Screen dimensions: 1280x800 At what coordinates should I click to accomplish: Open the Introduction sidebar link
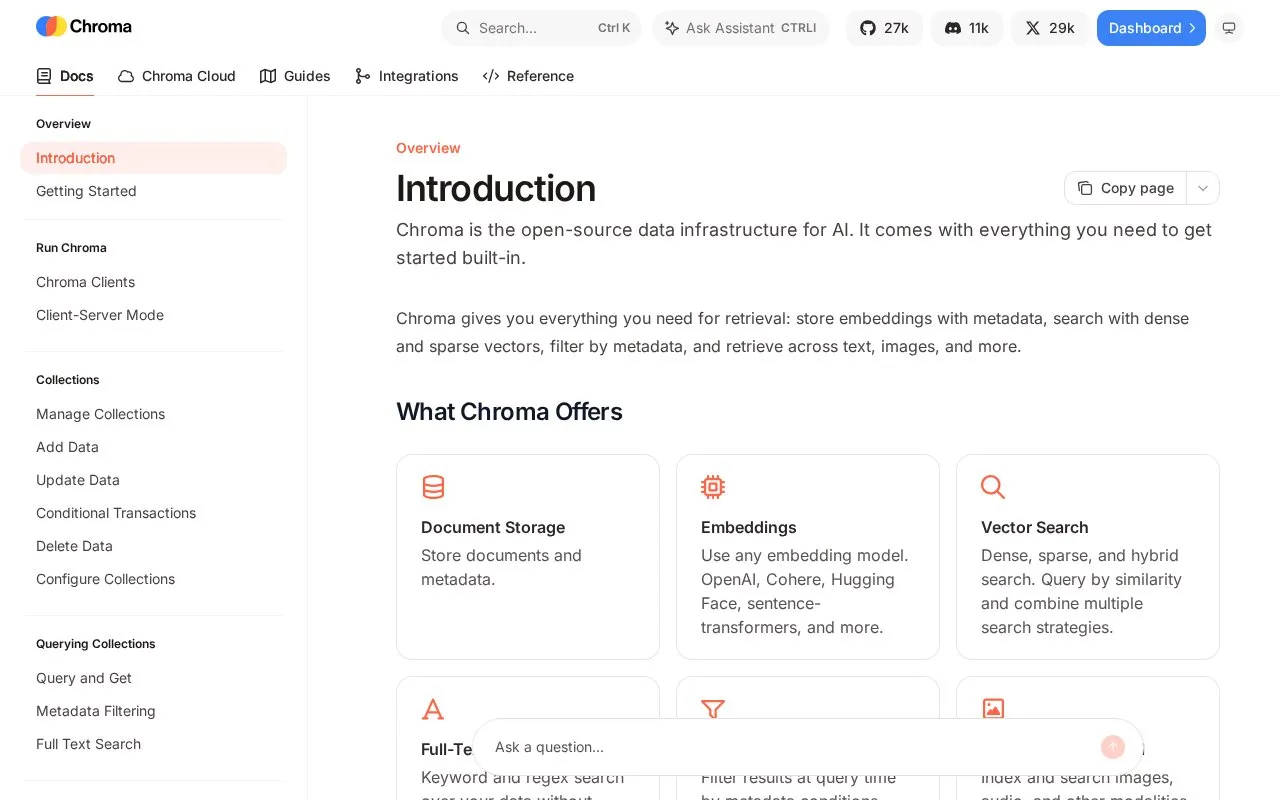pos(153,158)
